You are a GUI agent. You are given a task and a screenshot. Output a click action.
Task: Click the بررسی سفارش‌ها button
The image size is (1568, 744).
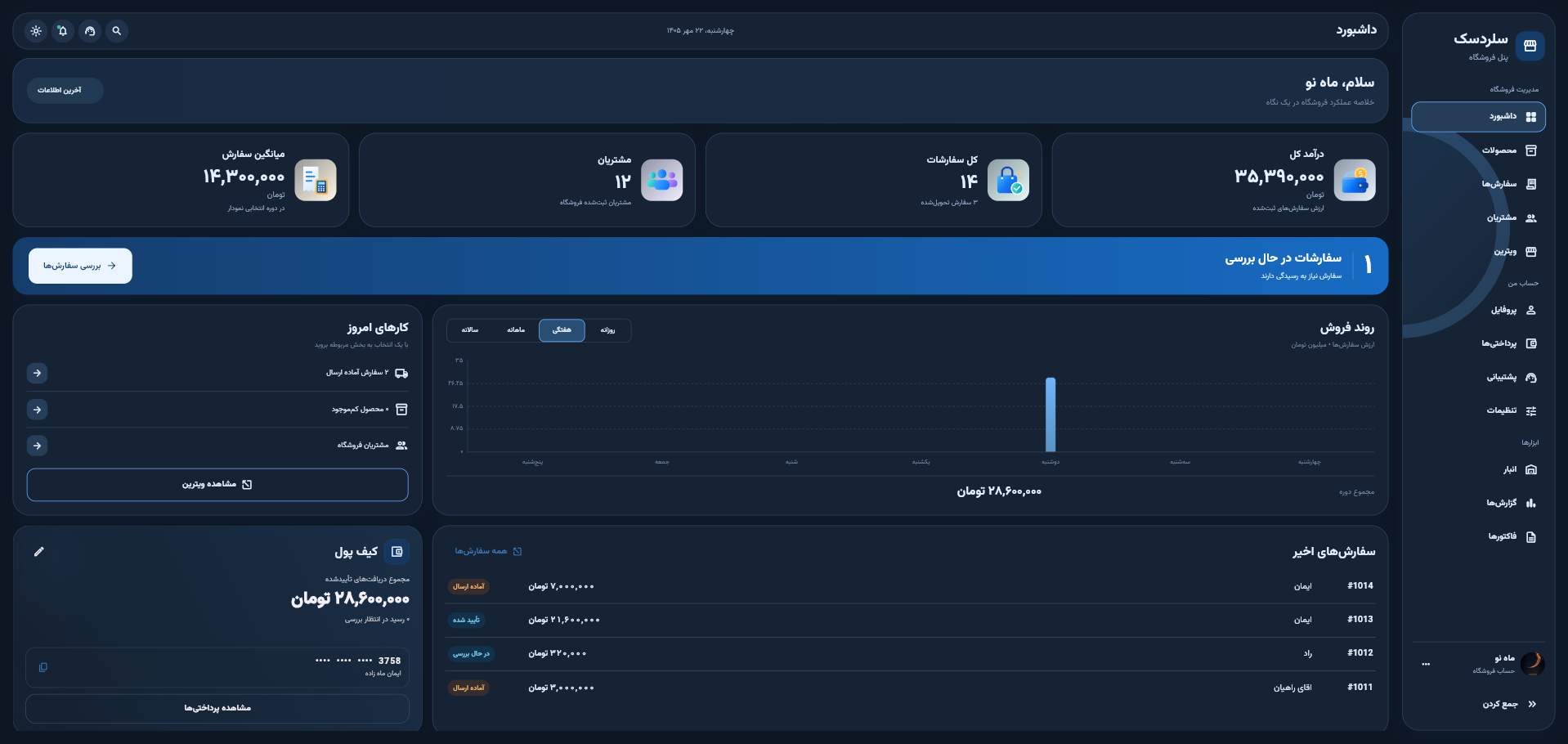80,266
